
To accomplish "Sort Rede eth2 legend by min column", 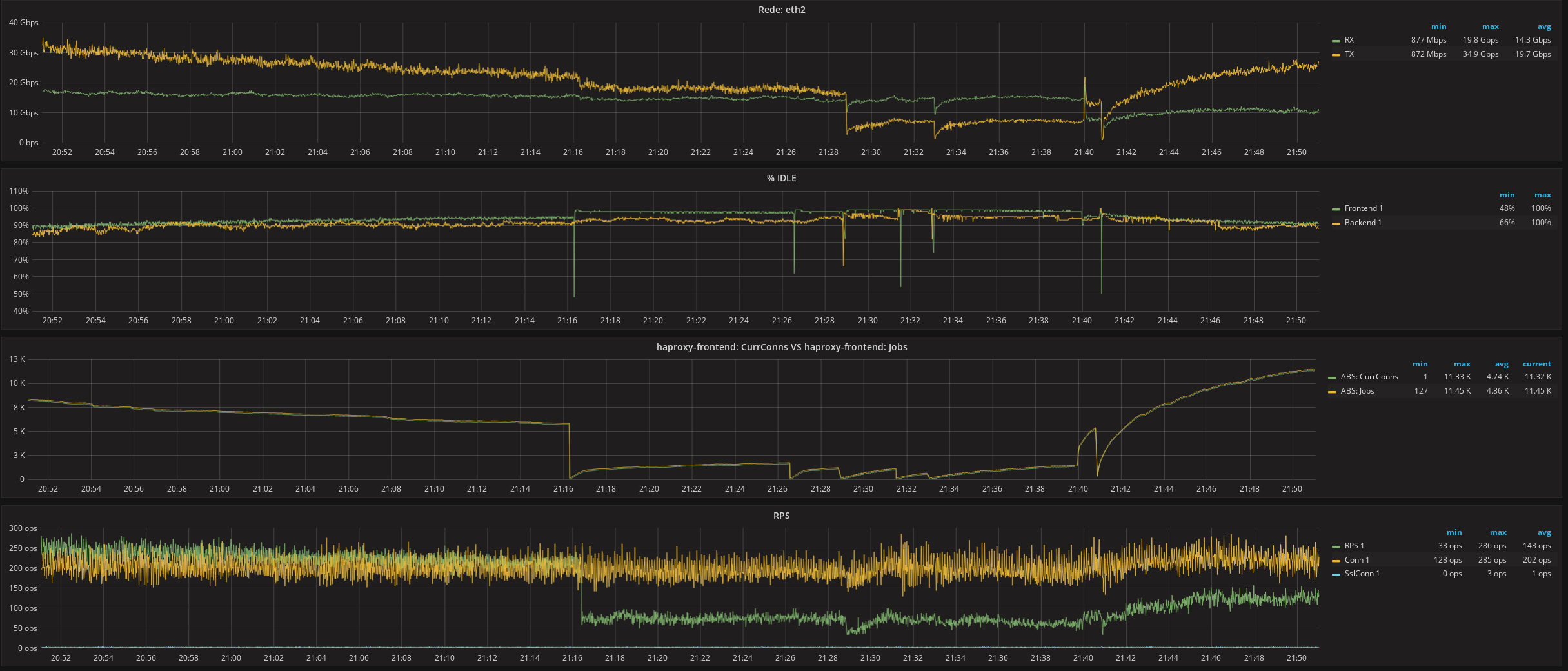I will 1438,26.
